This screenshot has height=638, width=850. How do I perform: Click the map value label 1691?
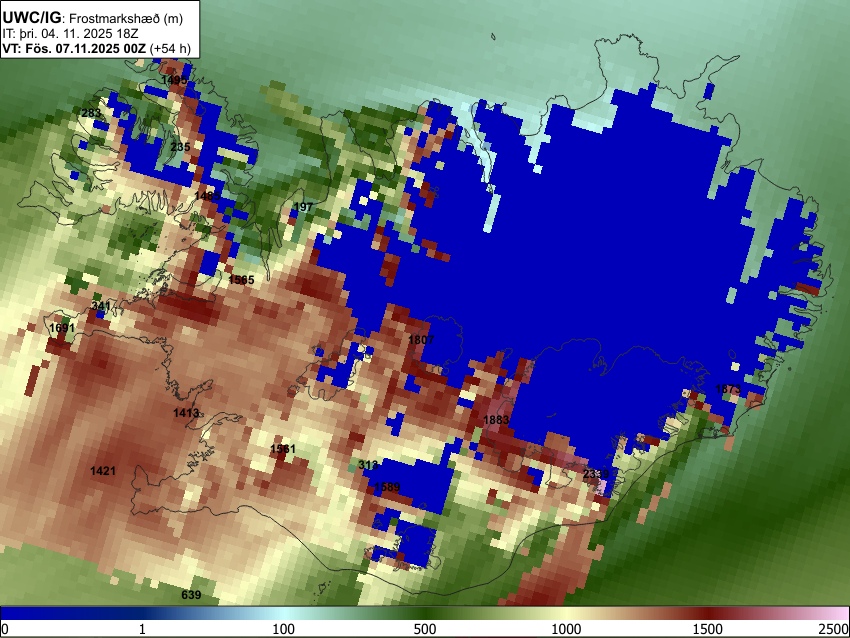62,328
